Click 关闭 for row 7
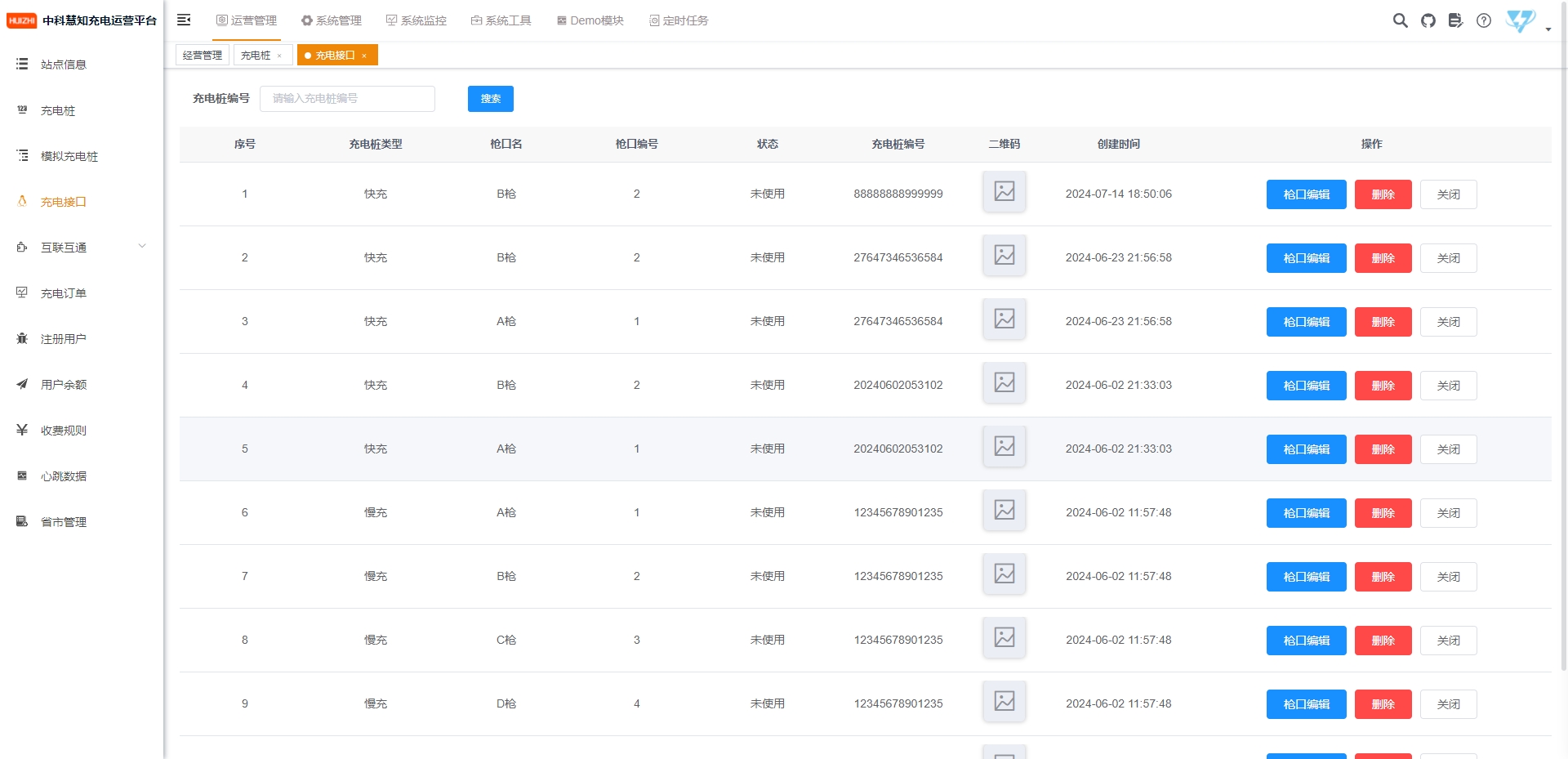 click(x=1449, y=577)
